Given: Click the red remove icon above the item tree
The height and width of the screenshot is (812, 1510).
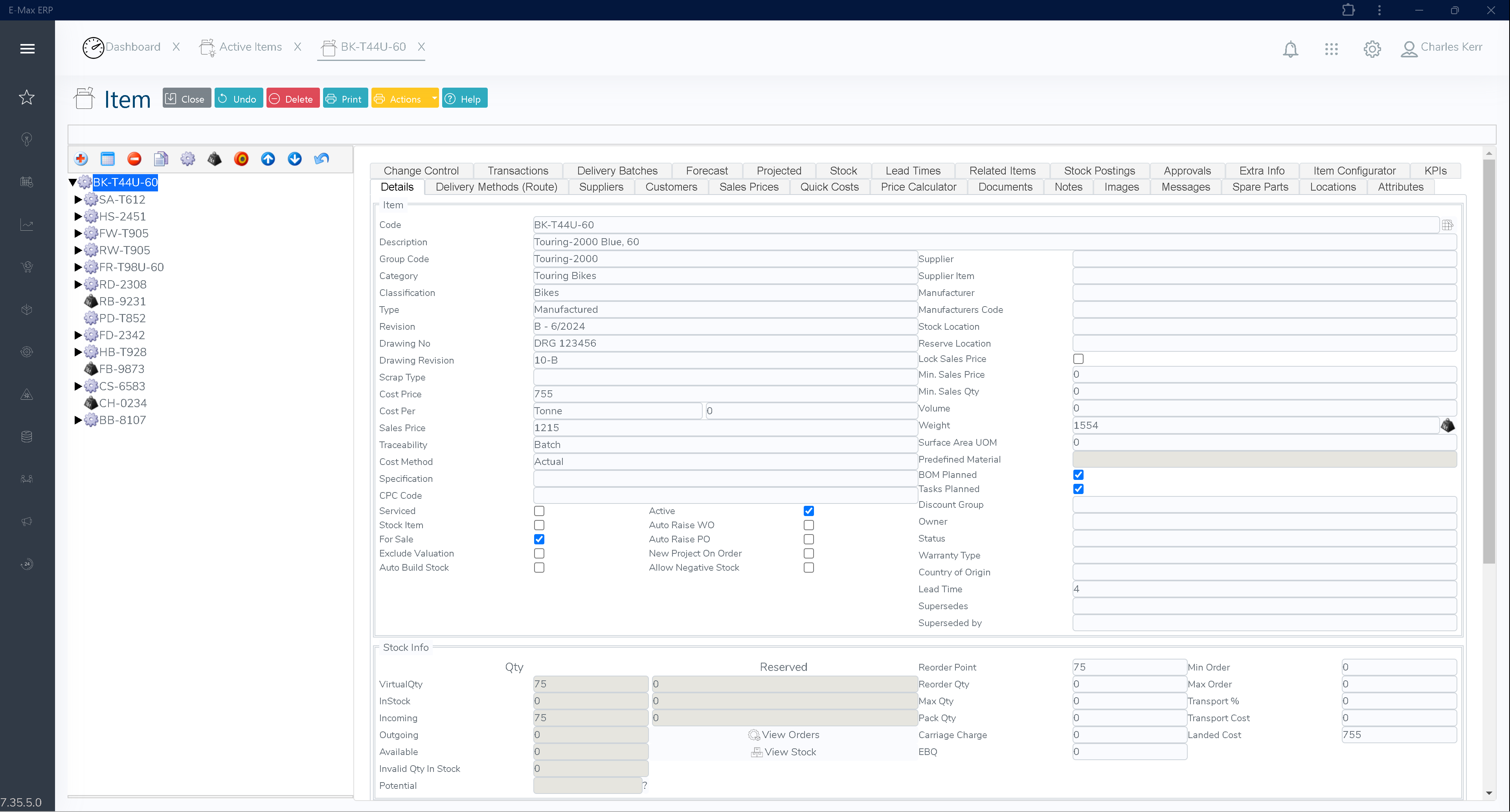Looking at the screenshot, I should click(134, 159).
